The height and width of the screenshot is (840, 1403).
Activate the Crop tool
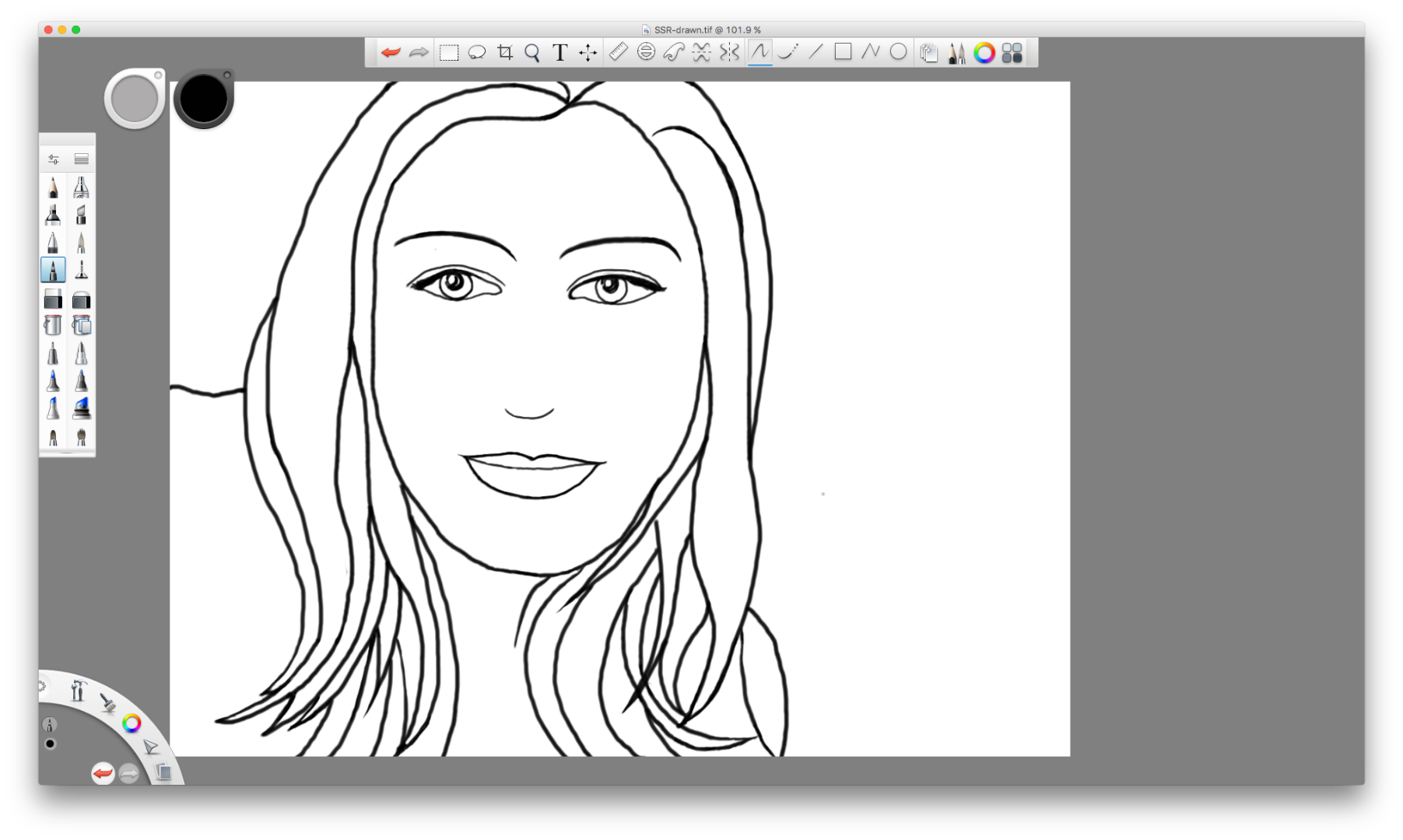point(505,53)
